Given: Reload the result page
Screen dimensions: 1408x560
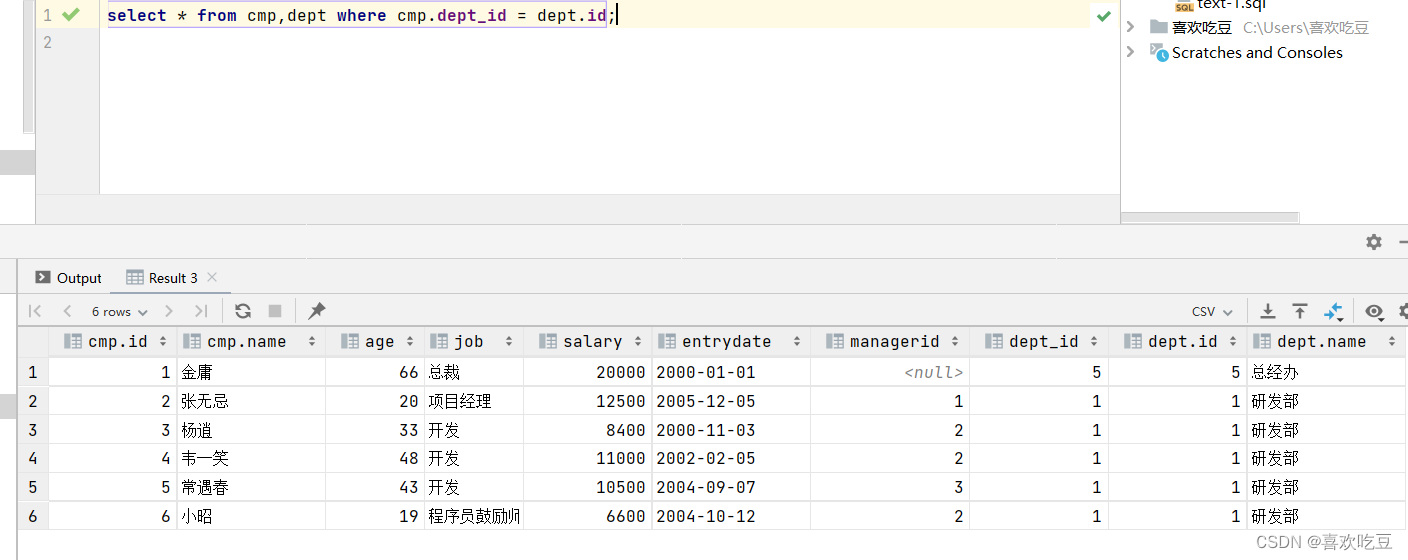Looking at the screenshot, I should coord(242,311).
